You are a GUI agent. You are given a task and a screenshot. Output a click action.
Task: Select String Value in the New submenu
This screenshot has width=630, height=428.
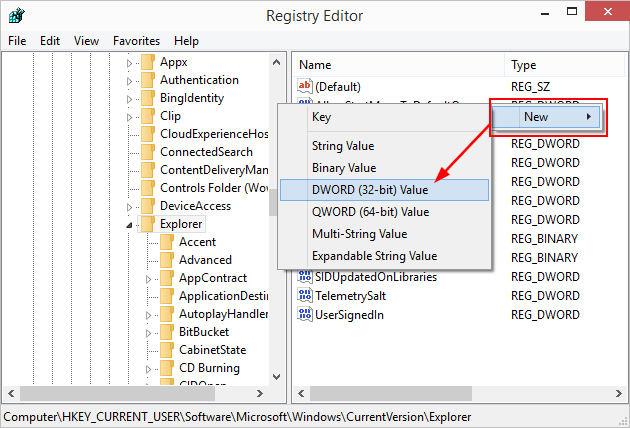tap(342, 146)
